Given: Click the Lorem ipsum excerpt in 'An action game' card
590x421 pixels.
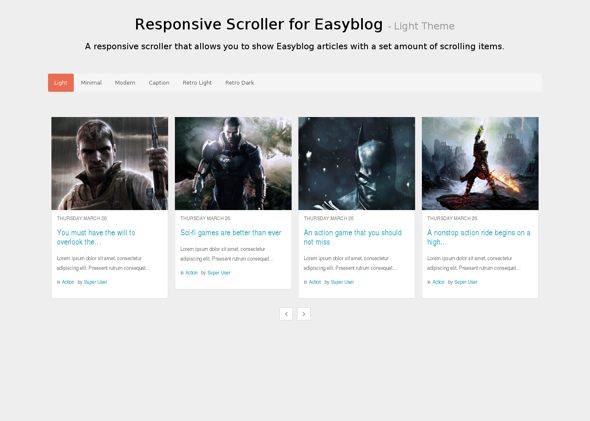Looking at the screenshot, I should (x=350, y=263).
